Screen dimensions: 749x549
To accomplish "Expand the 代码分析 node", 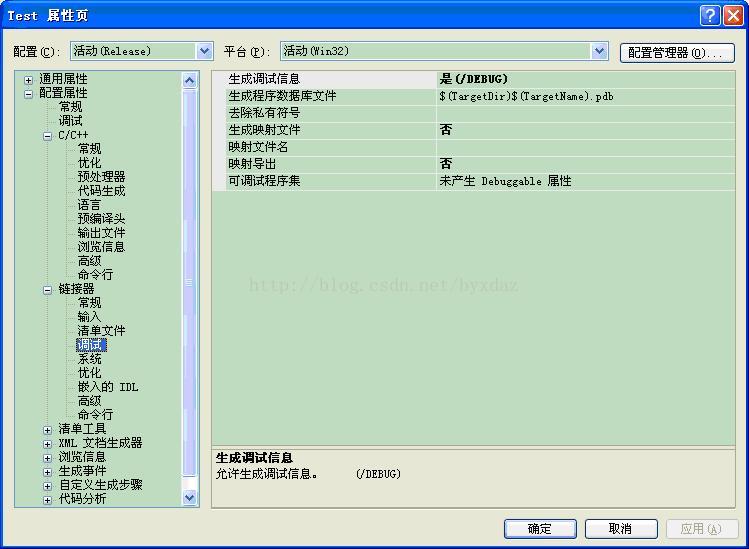I will coord(47,500).
